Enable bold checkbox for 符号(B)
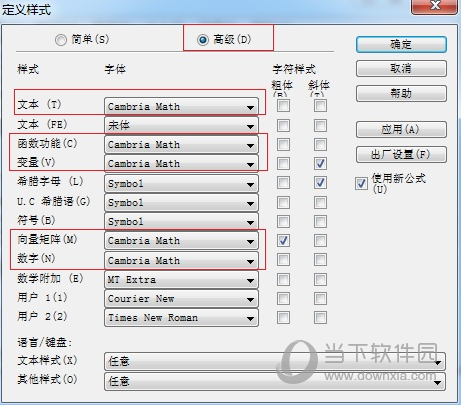The image size is (461, 405). (x=283, y=221)
